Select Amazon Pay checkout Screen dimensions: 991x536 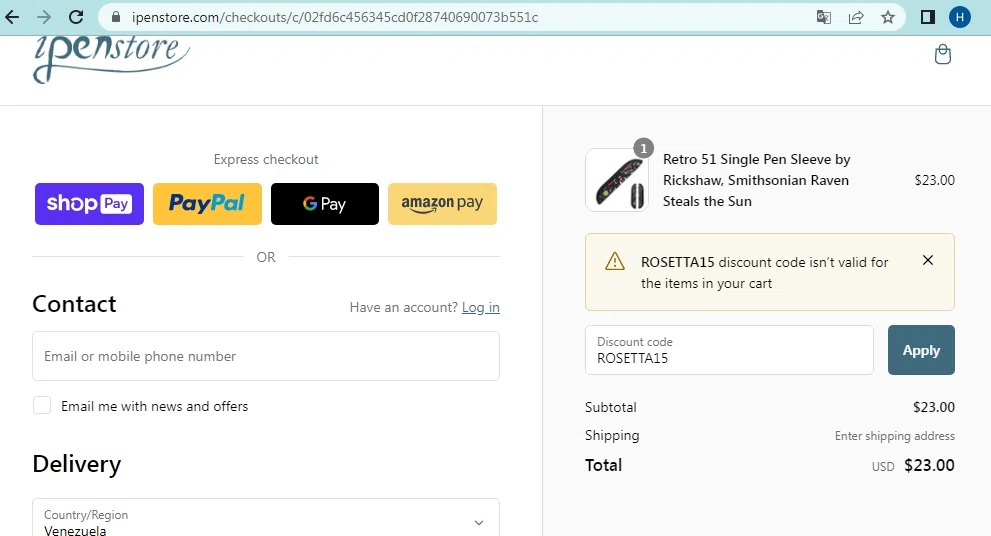[442, 204]
